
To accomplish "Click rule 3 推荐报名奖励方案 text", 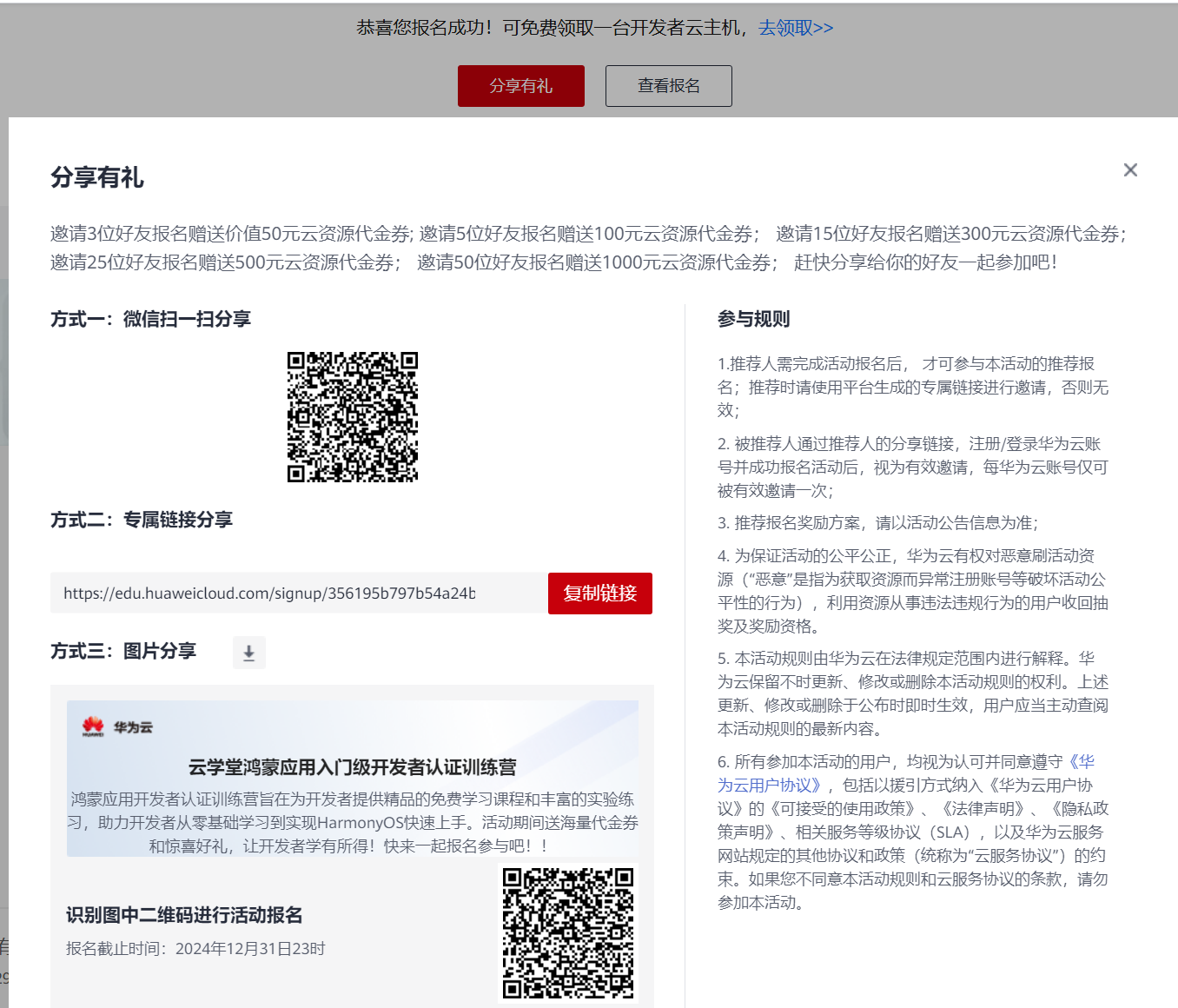I will [x=878, y=523].
